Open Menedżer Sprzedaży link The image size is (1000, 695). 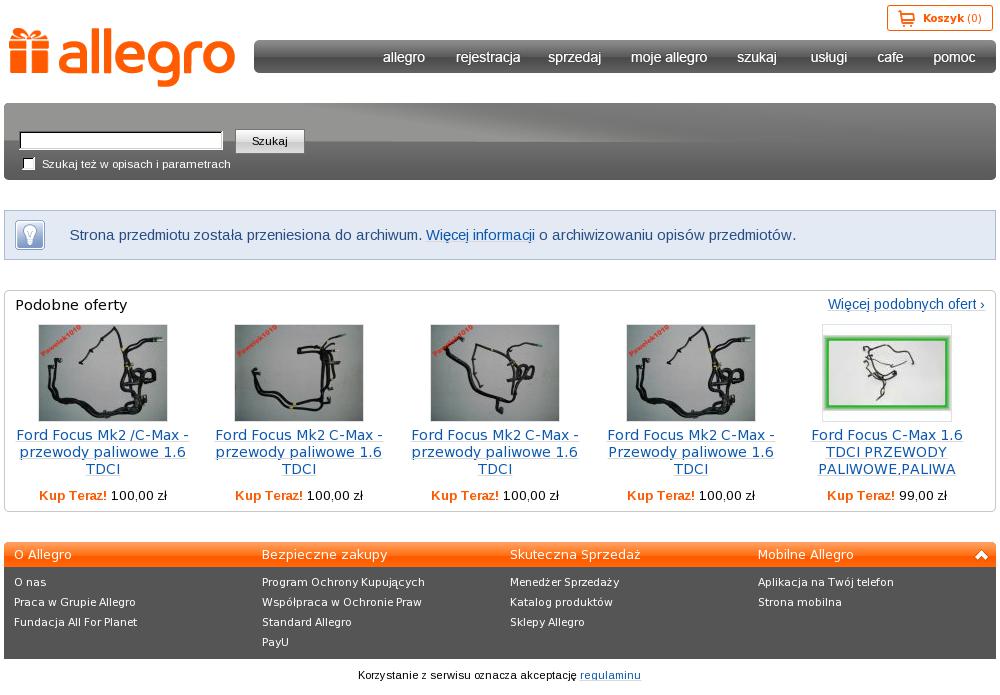point(564,582)
